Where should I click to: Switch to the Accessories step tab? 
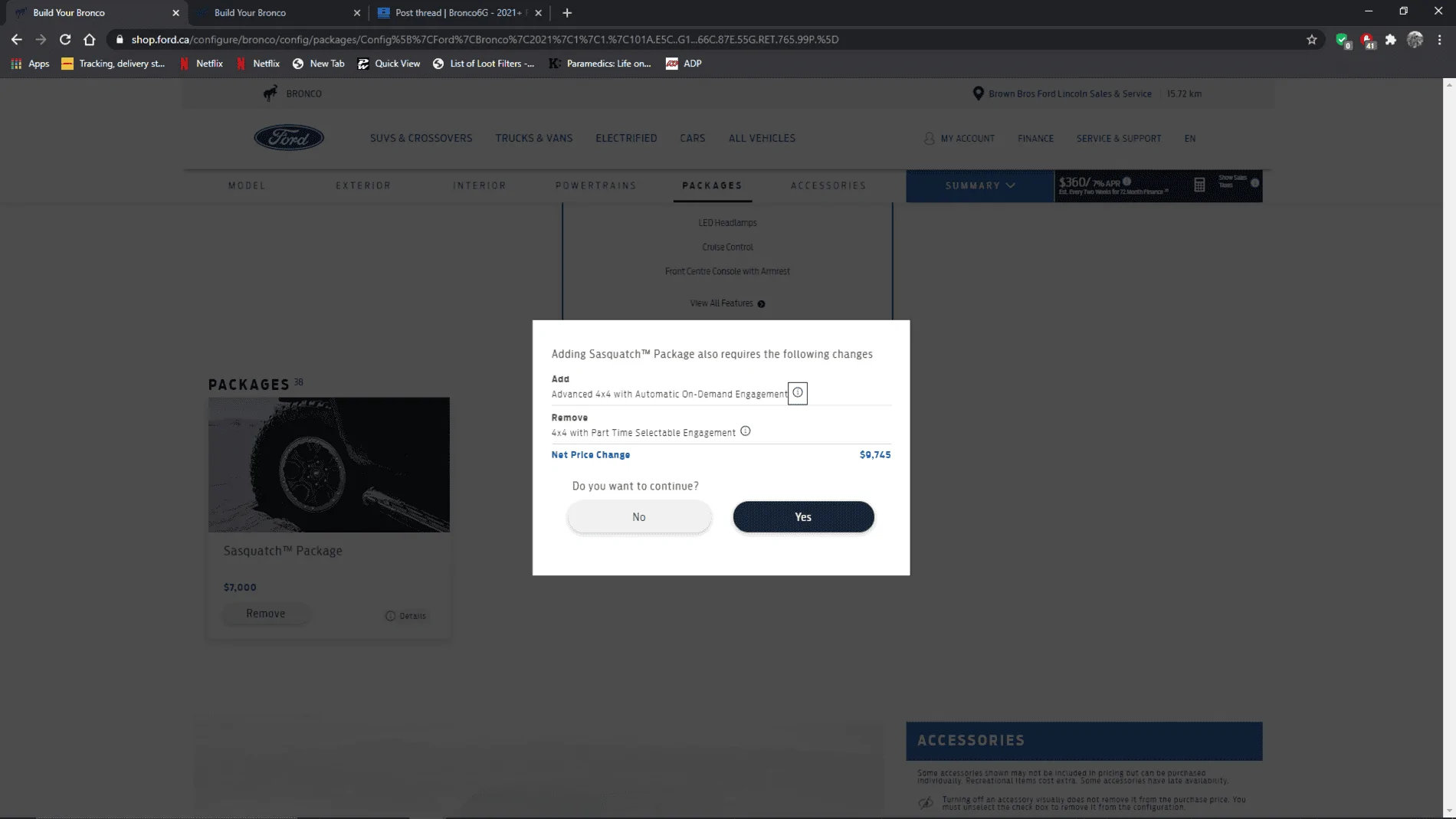(x=828, y=185)
